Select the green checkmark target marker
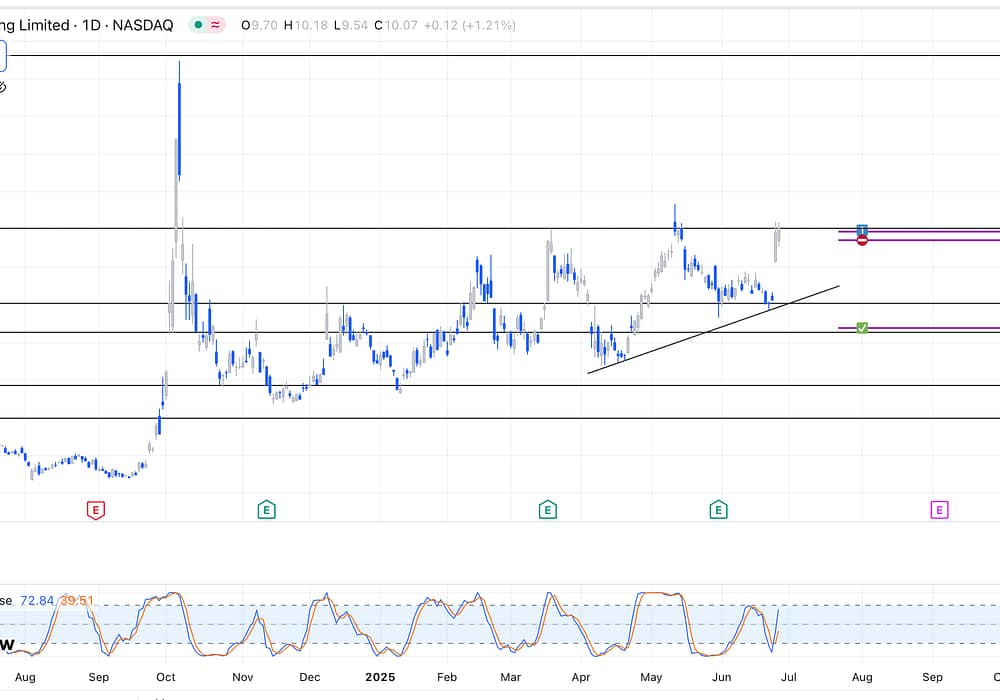 (x=862, y=328)
